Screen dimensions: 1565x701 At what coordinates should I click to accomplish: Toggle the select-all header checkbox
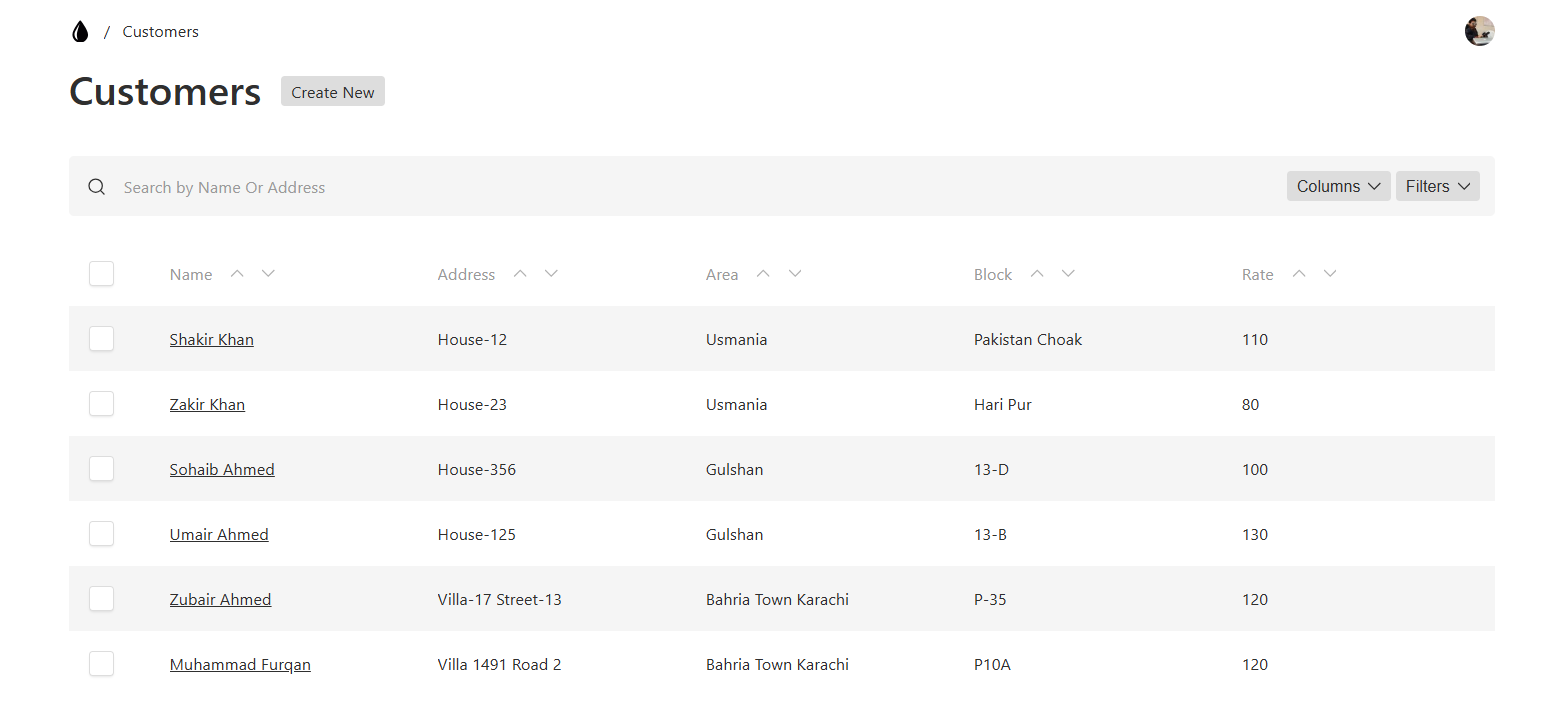click(x=101, y=274)
